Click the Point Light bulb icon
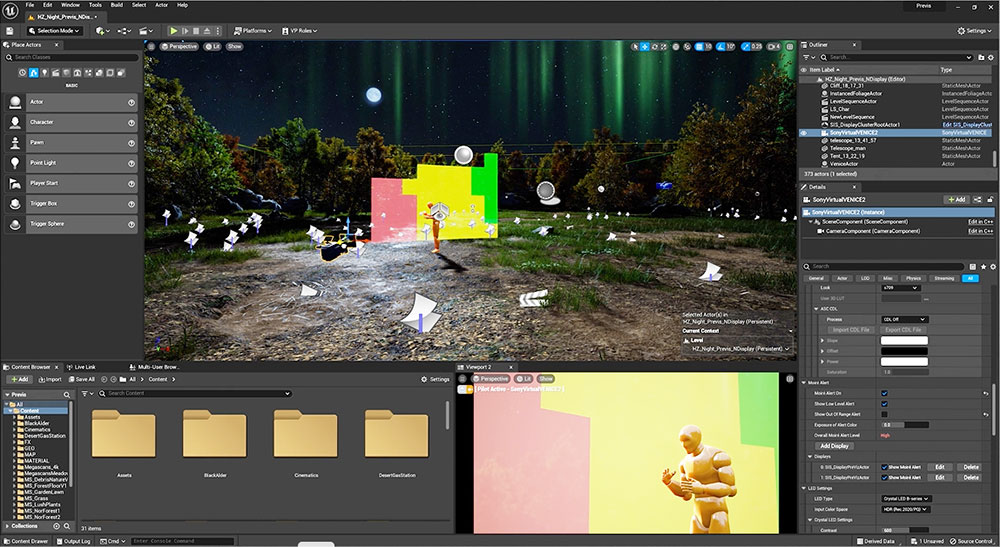1000x547 pixels. click(x=15, y=163)
